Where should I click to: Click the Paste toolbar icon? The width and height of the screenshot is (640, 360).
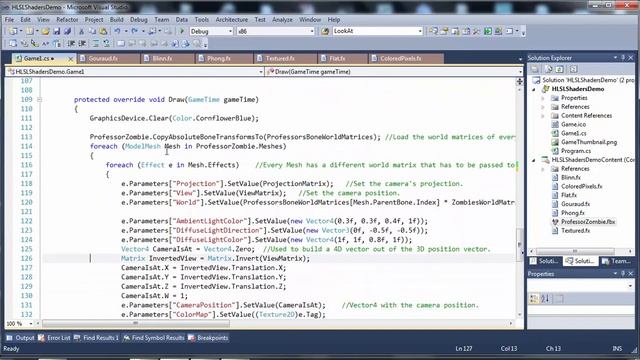(x=103, y=31)
